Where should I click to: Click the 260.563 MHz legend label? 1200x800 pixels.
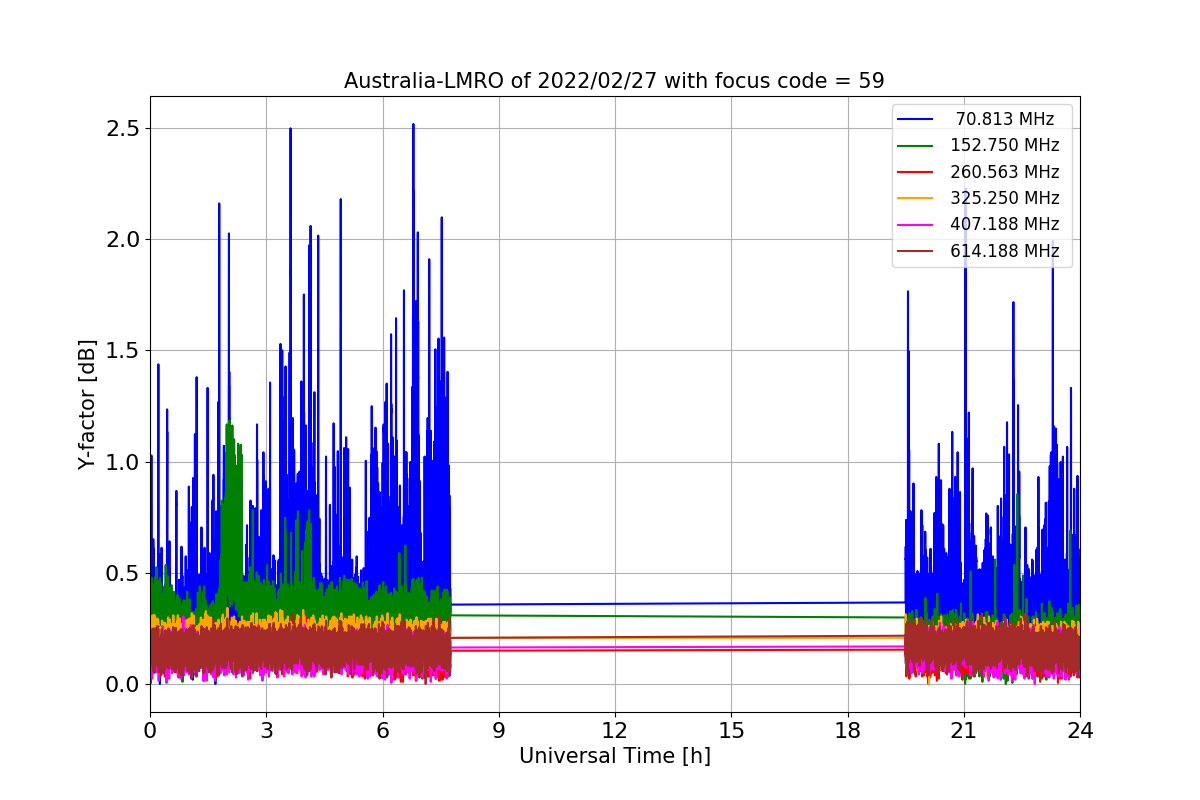pos(1005,172)
